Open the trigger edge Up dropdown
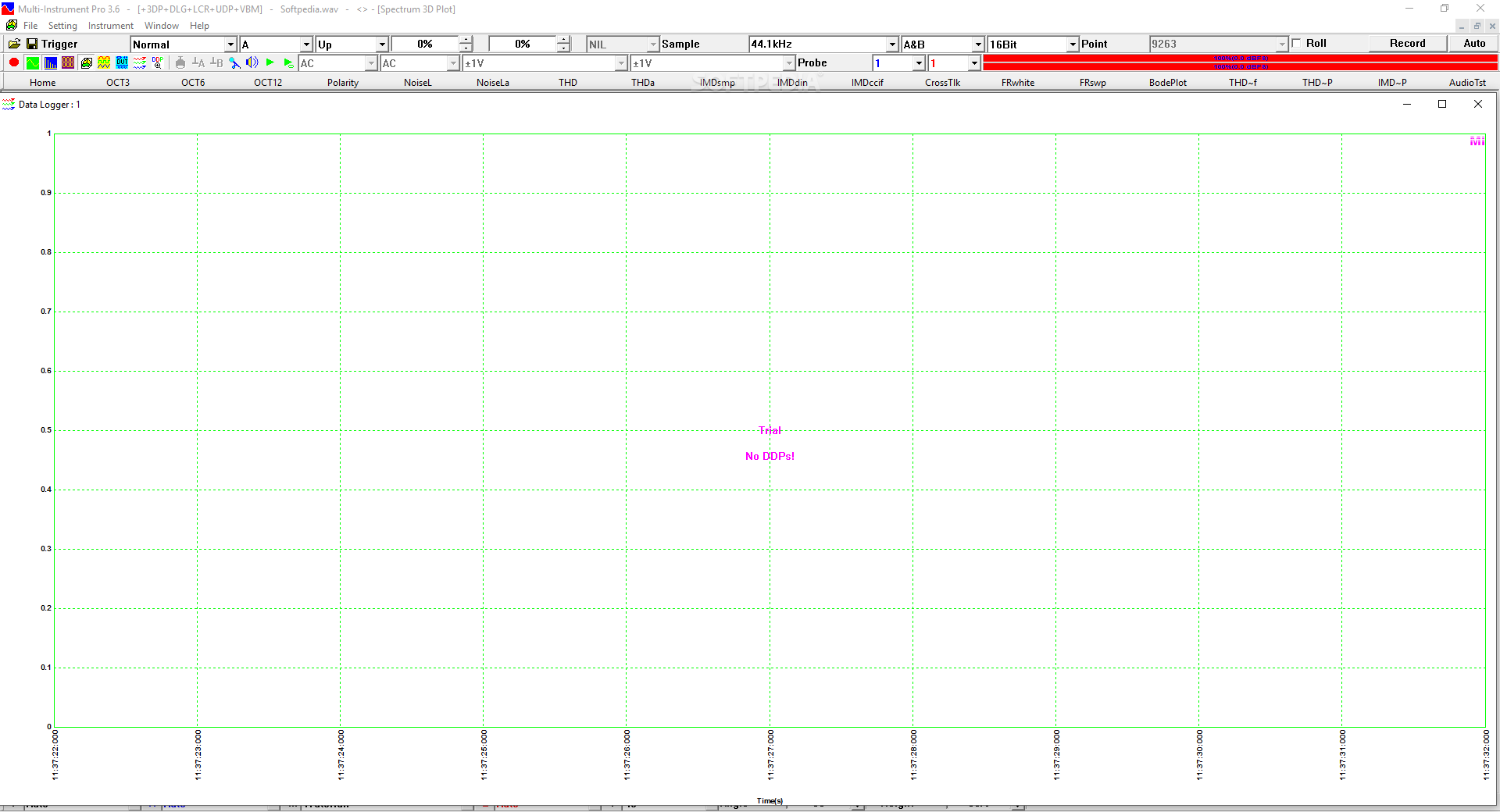 [x=382, y=45]
